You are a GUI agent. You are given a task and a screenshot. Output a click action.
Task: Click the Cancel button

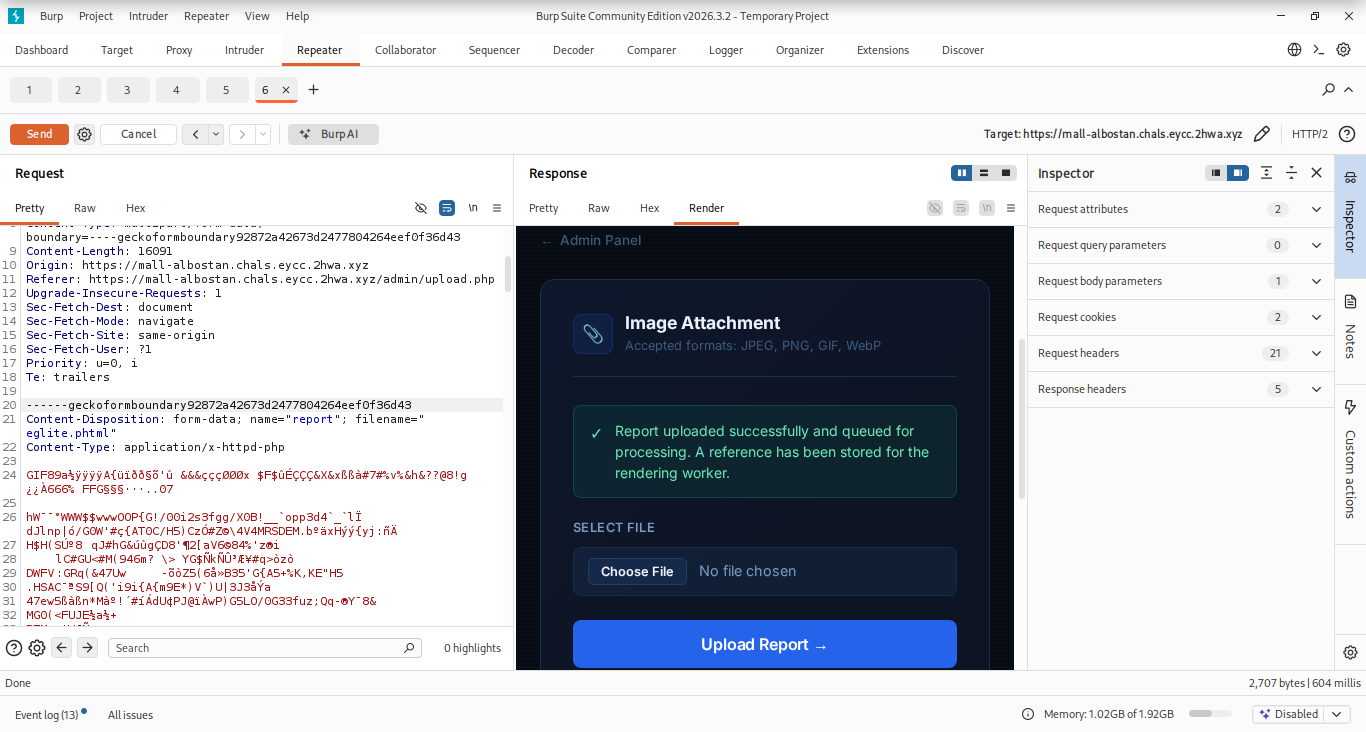[x=138, y=134]
